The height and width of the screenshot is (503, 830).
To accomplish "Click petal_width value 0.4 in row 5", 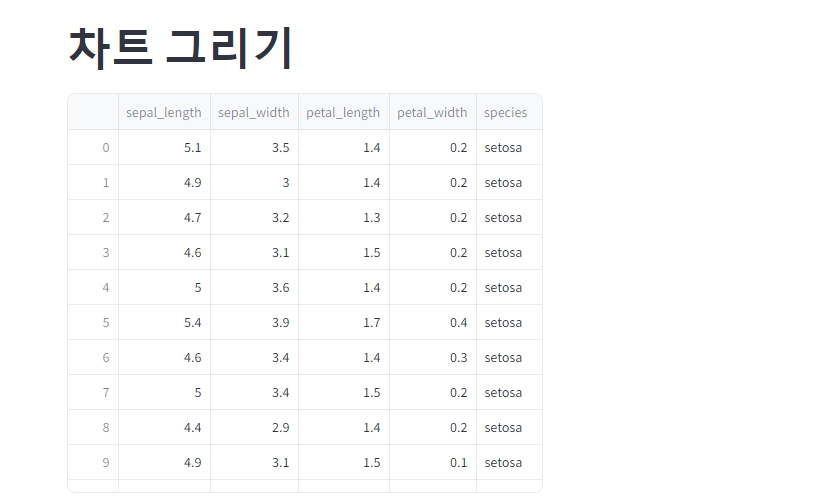I will point(432,322).
